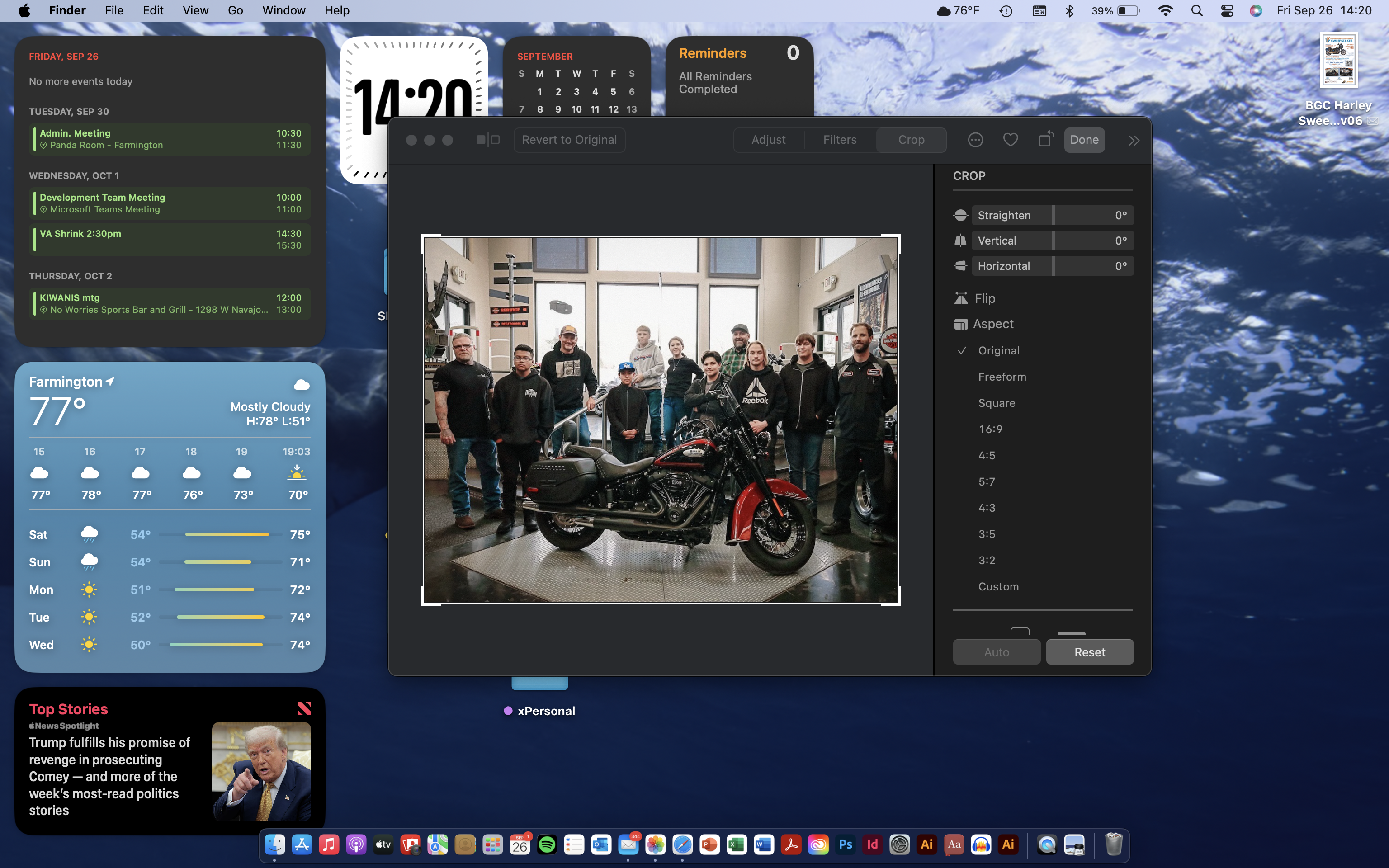Click Revert to Original button
The image size is (1389, 868).
click(569, 140)
